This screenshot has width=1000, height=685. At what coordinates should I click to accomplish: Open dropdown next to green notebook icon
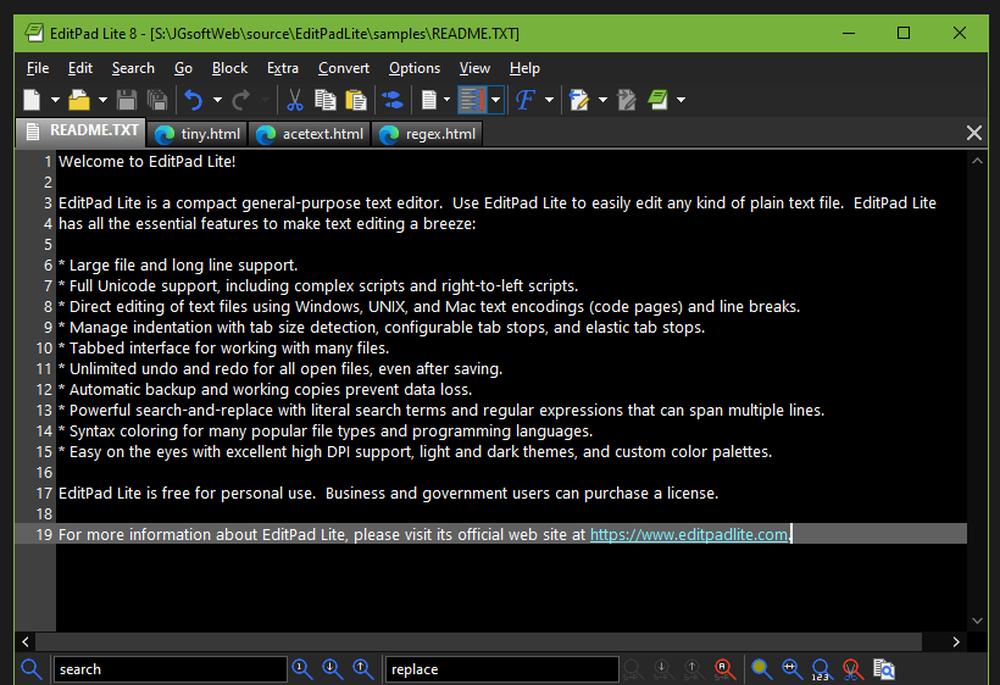pos(681,100)
